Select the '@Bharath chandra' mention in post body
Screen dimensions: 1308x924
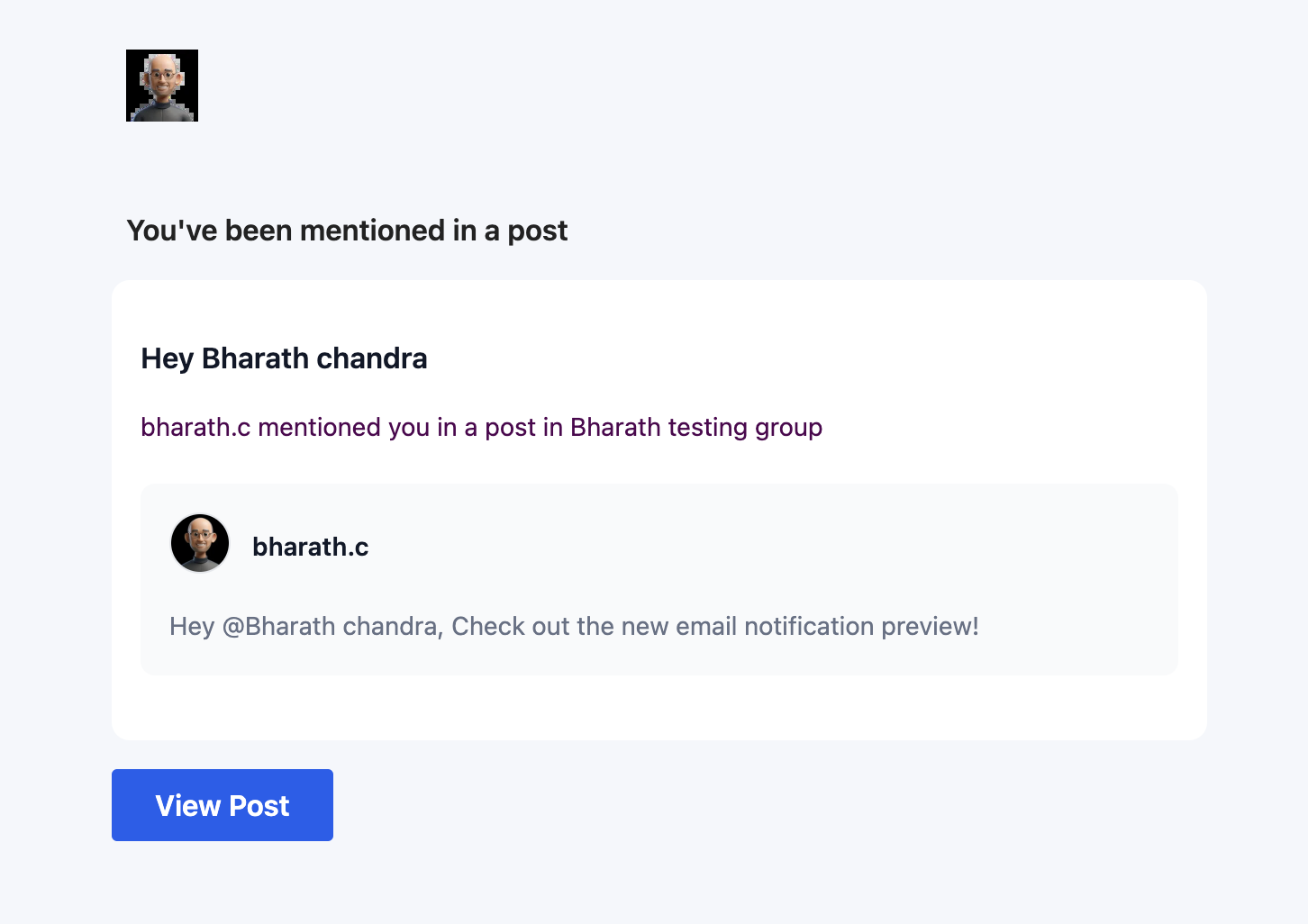click(x=332, y=626)
